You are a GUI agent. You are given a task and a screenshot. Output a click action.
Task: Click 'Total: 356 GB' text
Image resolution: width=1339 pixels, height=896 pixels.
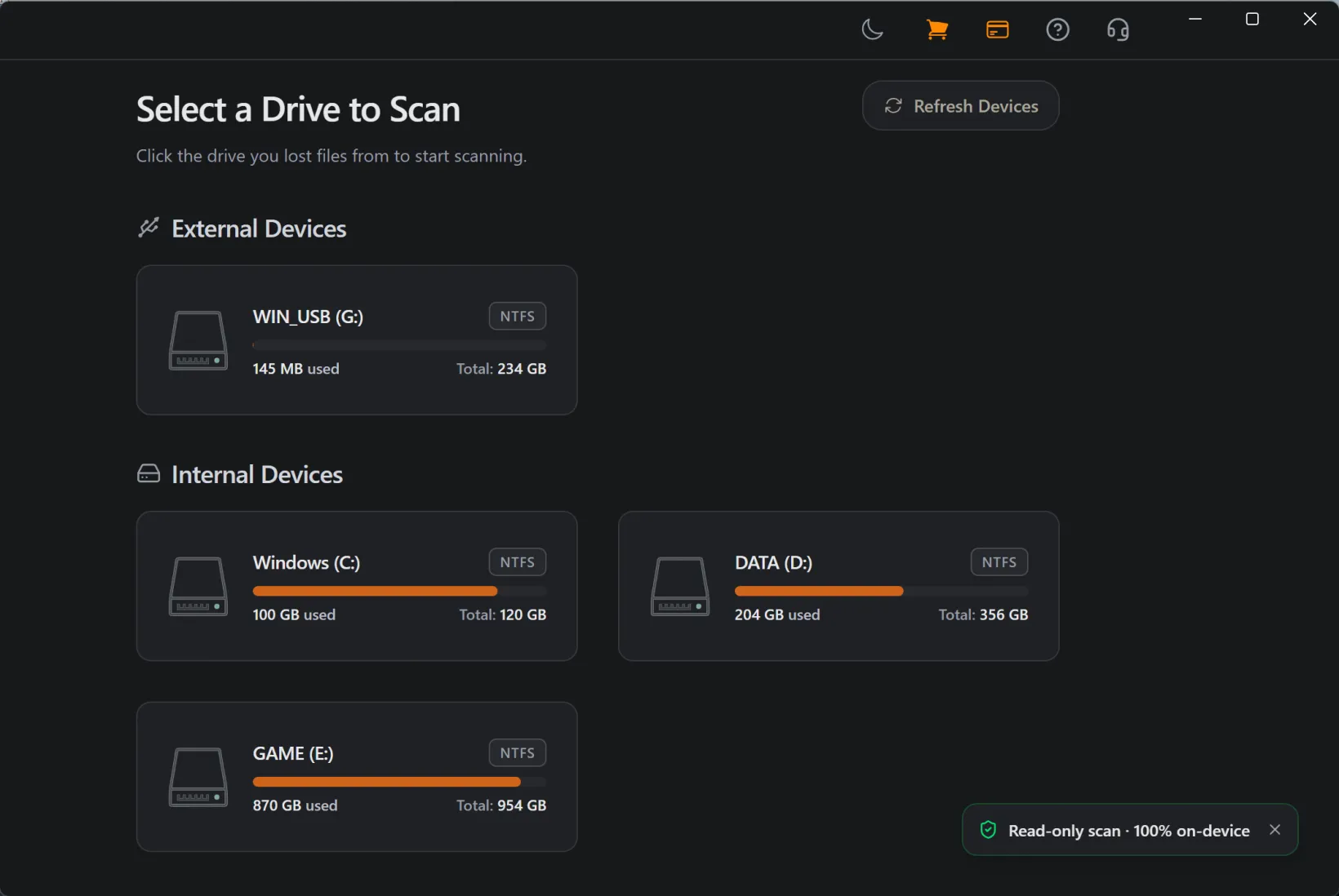pyautogui.click(x=983, y=614)
